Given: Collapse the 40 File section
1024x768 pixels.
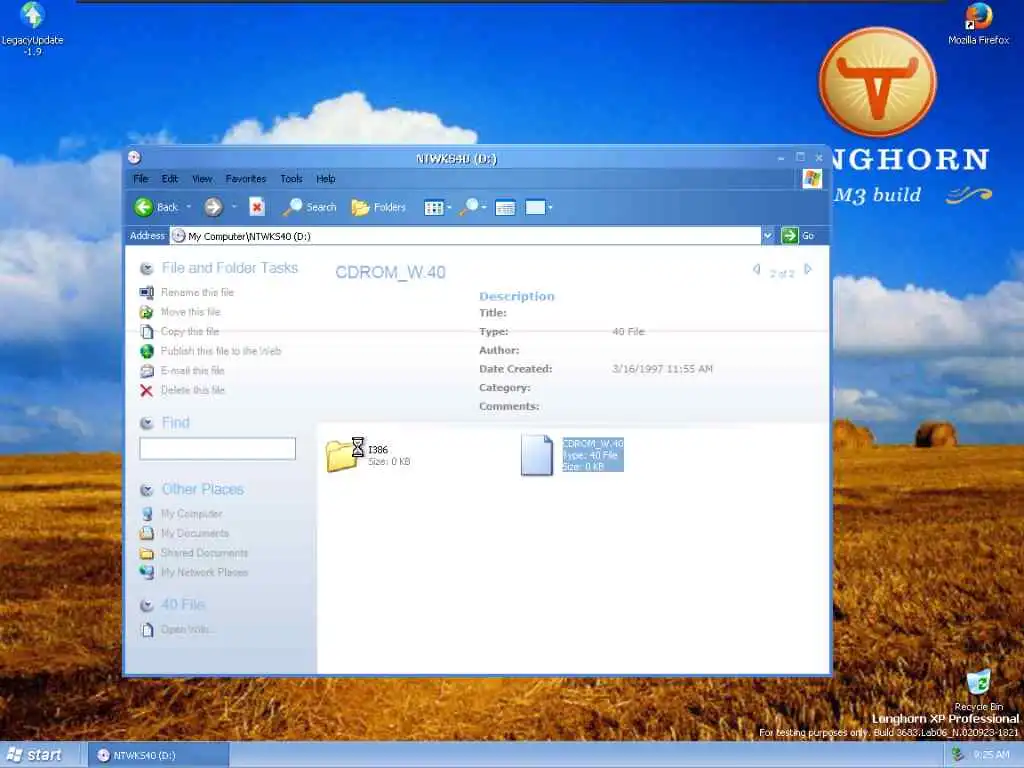Looking at the screenshot, I should [x=147, y=605].
